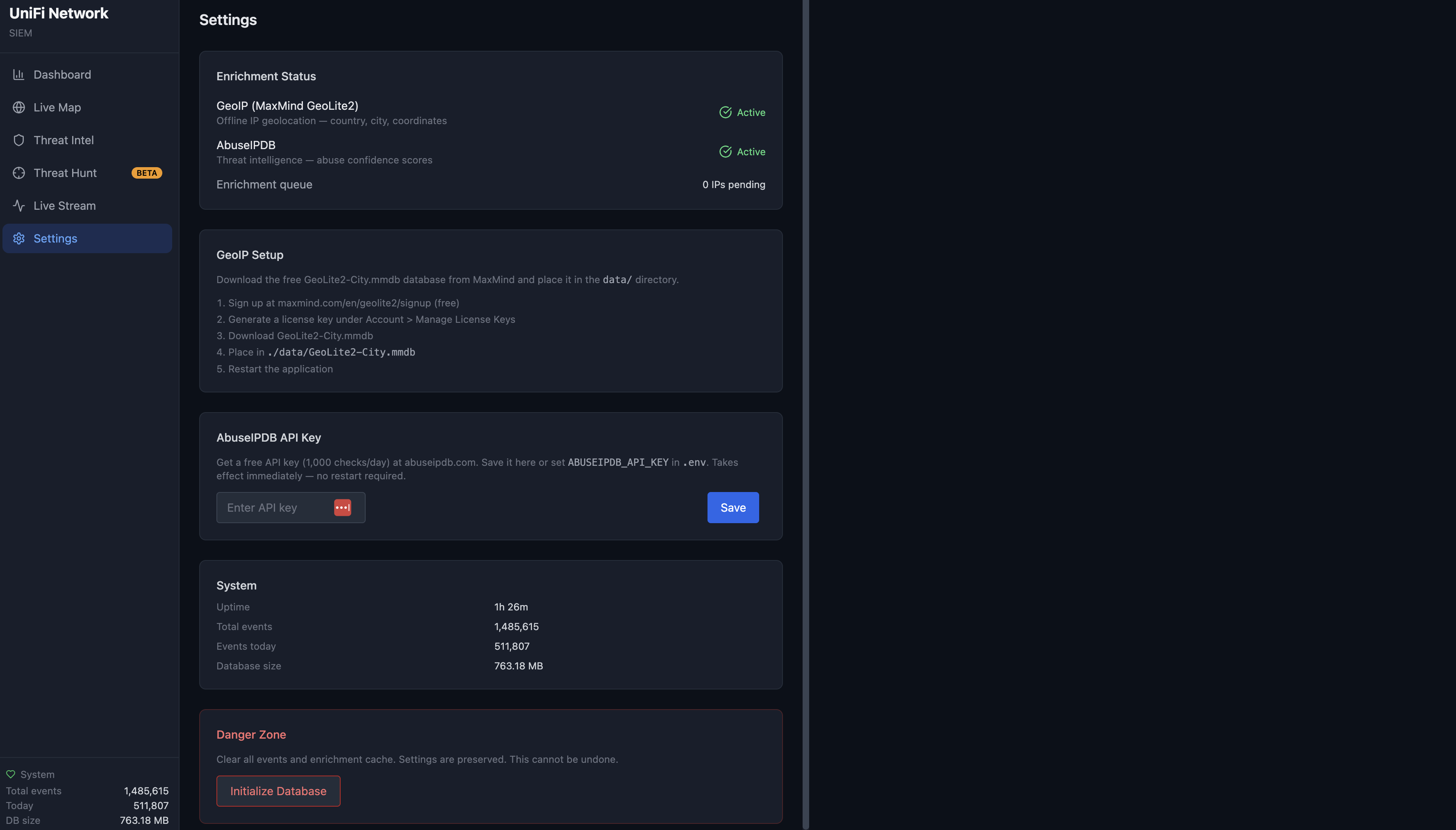This screenshot has height=830, width=1456.
Task: Click the password manager icon in API field
Action: [x=342, y=507]
